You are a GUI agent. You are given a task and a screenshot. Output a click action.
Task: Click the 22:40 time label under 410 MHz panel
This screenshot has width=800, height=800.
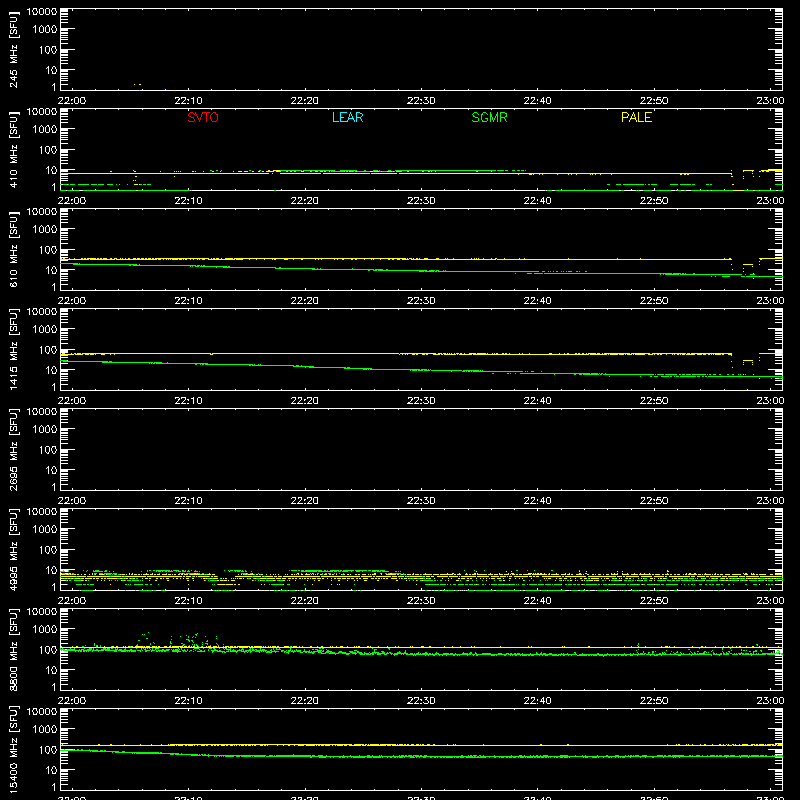(x=537, y=201)
